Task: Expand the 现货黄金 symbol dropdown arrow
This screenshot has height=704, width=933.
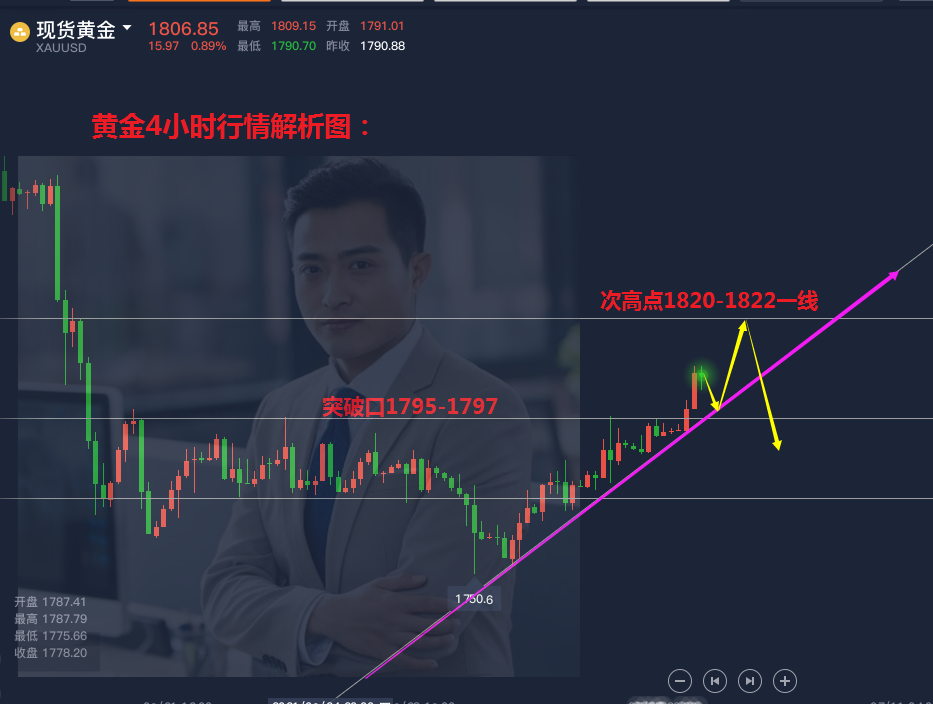Action: (127, 27)
